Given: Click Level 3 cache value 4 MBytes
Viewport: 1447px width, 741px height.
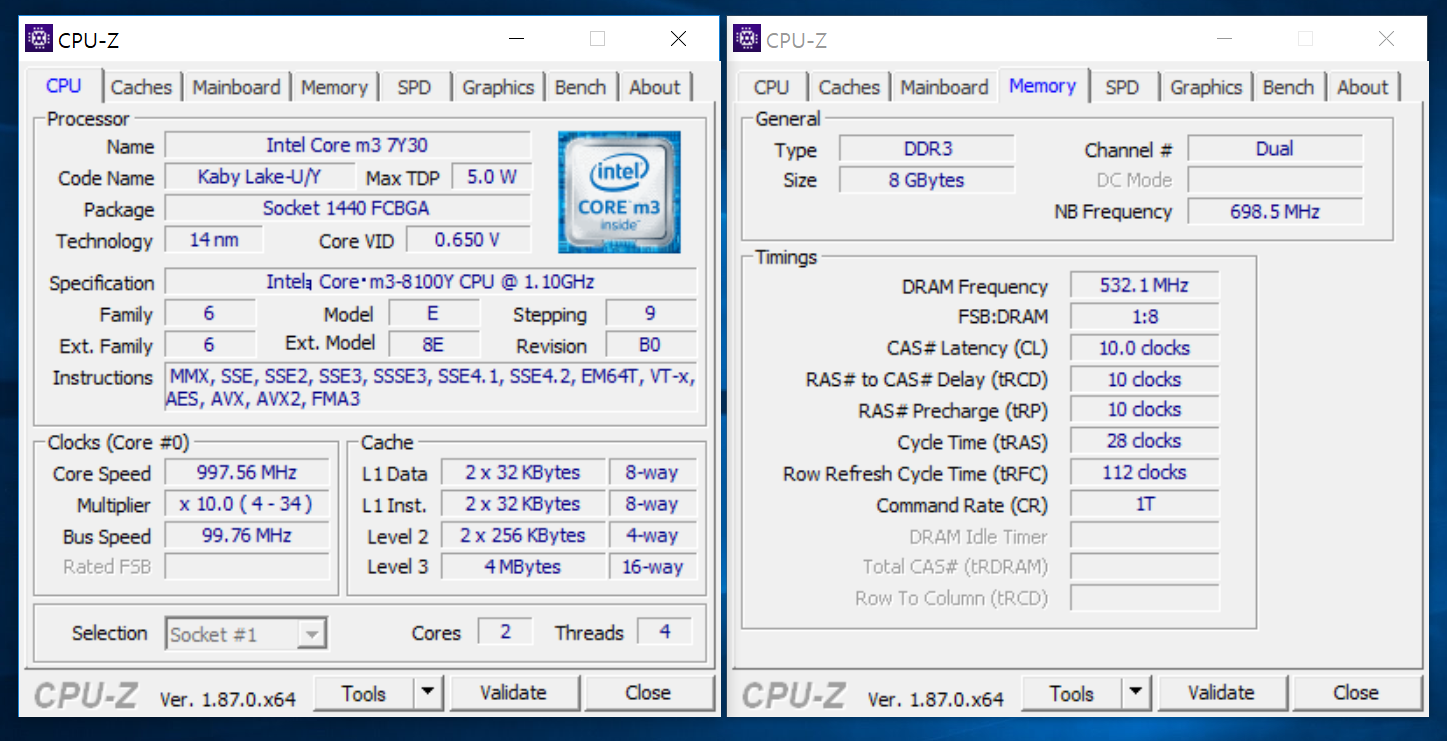Looking at the screenshot, I should click(523, 566).
